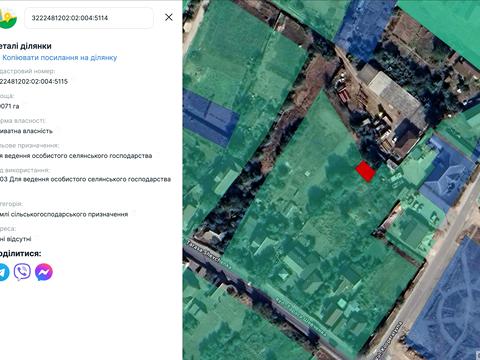Click the 'ватна власність' ownership value

click(26, 131)
